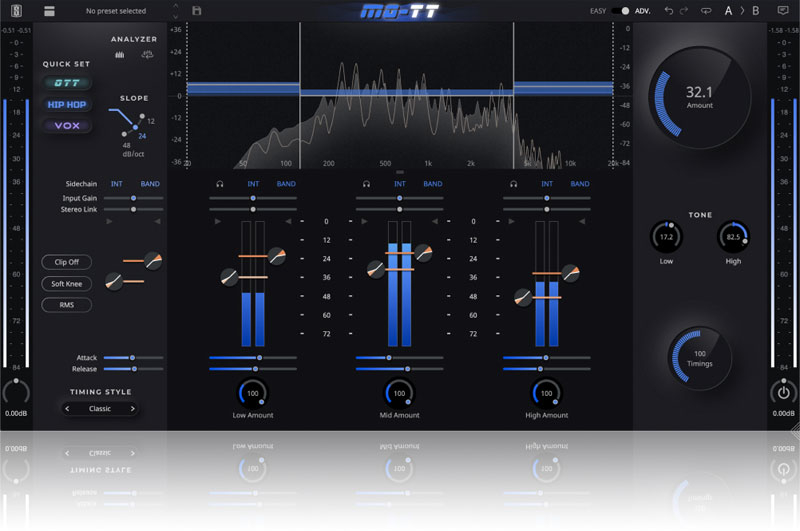Click next arrow on Timing Style selector
The image size is (800, 531).
(x=131, y=409)
